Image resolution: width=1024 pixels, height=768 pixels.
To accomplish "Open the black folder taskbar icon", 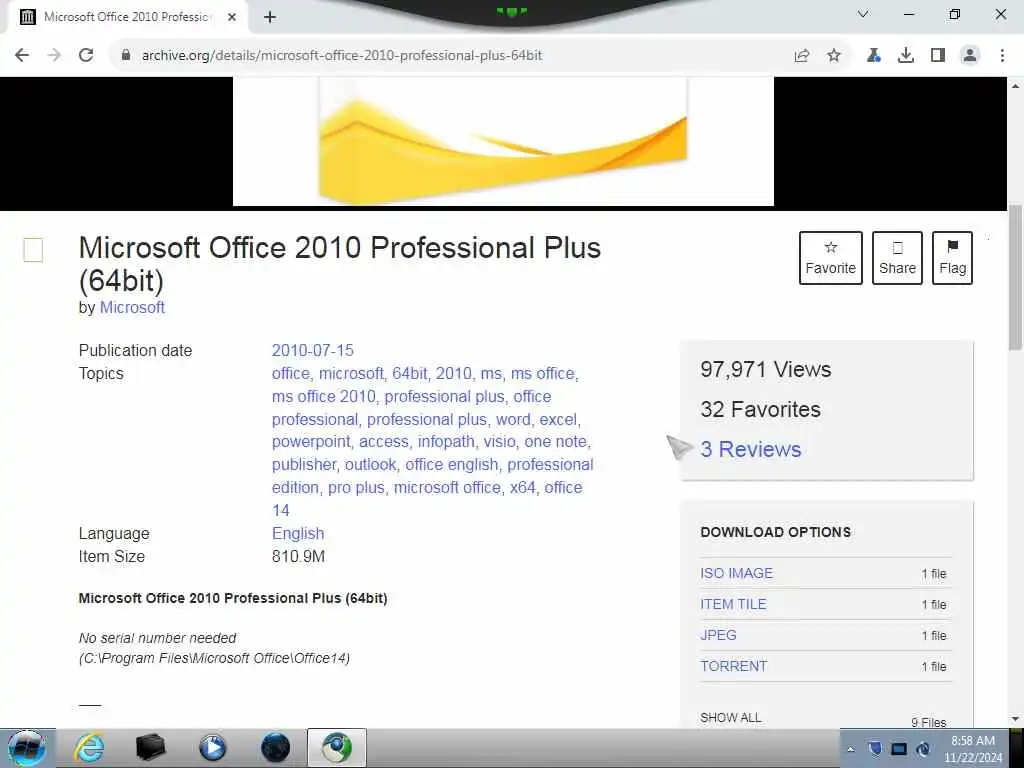I will (x=150, y=748).
